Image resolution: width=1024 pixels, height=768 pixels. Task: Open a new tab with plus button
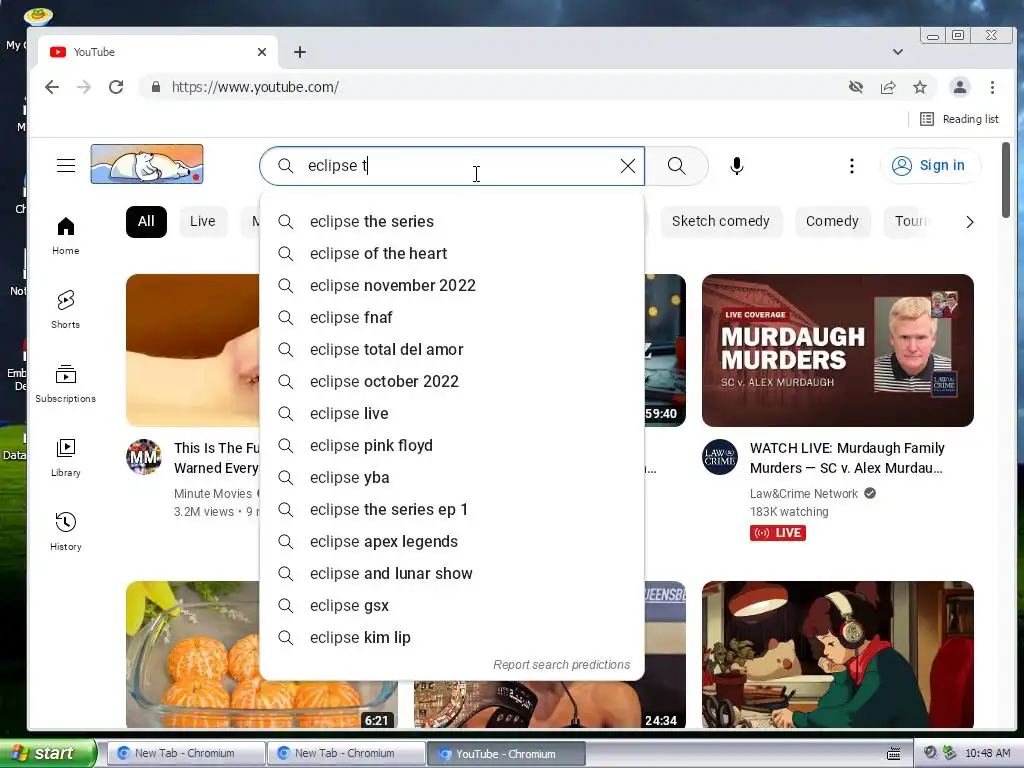[300, 52]
